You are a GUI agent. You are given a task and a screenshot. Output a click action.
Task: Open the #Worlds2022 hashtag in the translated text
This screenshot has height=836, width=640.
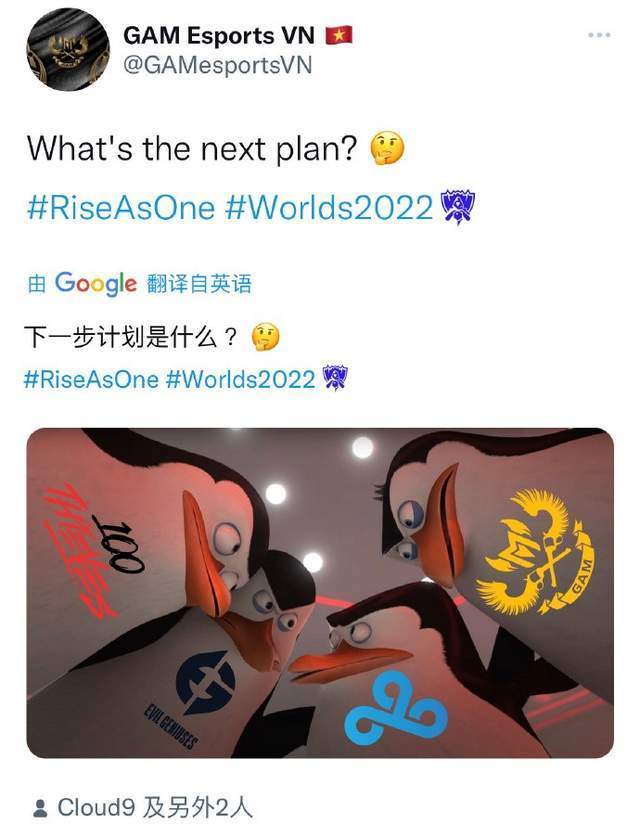[241, 380]
